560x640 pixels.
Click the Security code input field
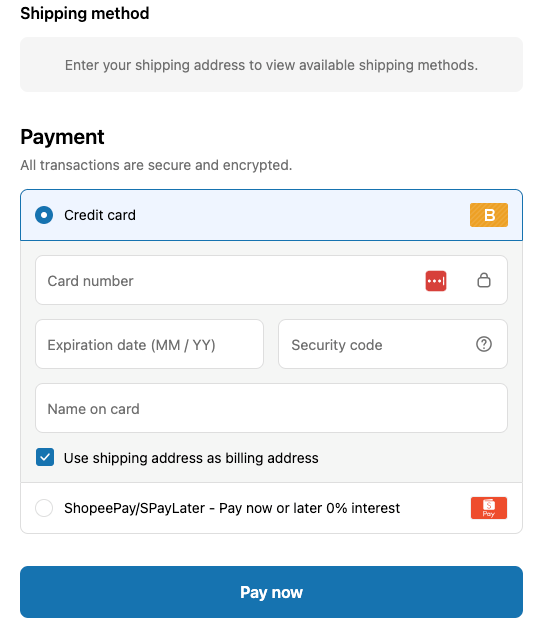393,344
